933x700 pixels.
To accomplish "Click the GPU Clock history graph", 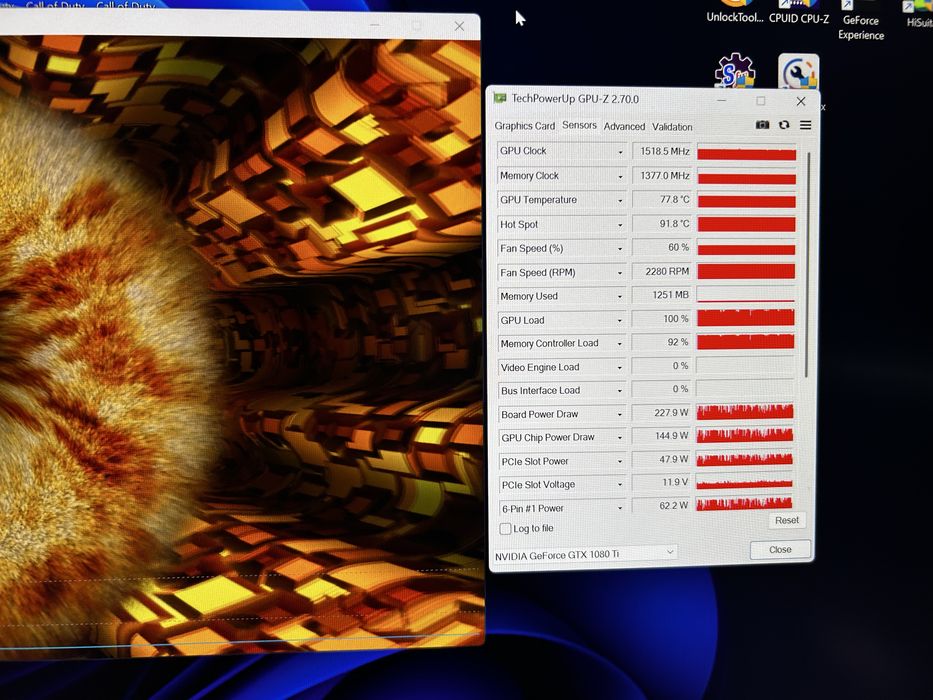I will tap(746, 154).
